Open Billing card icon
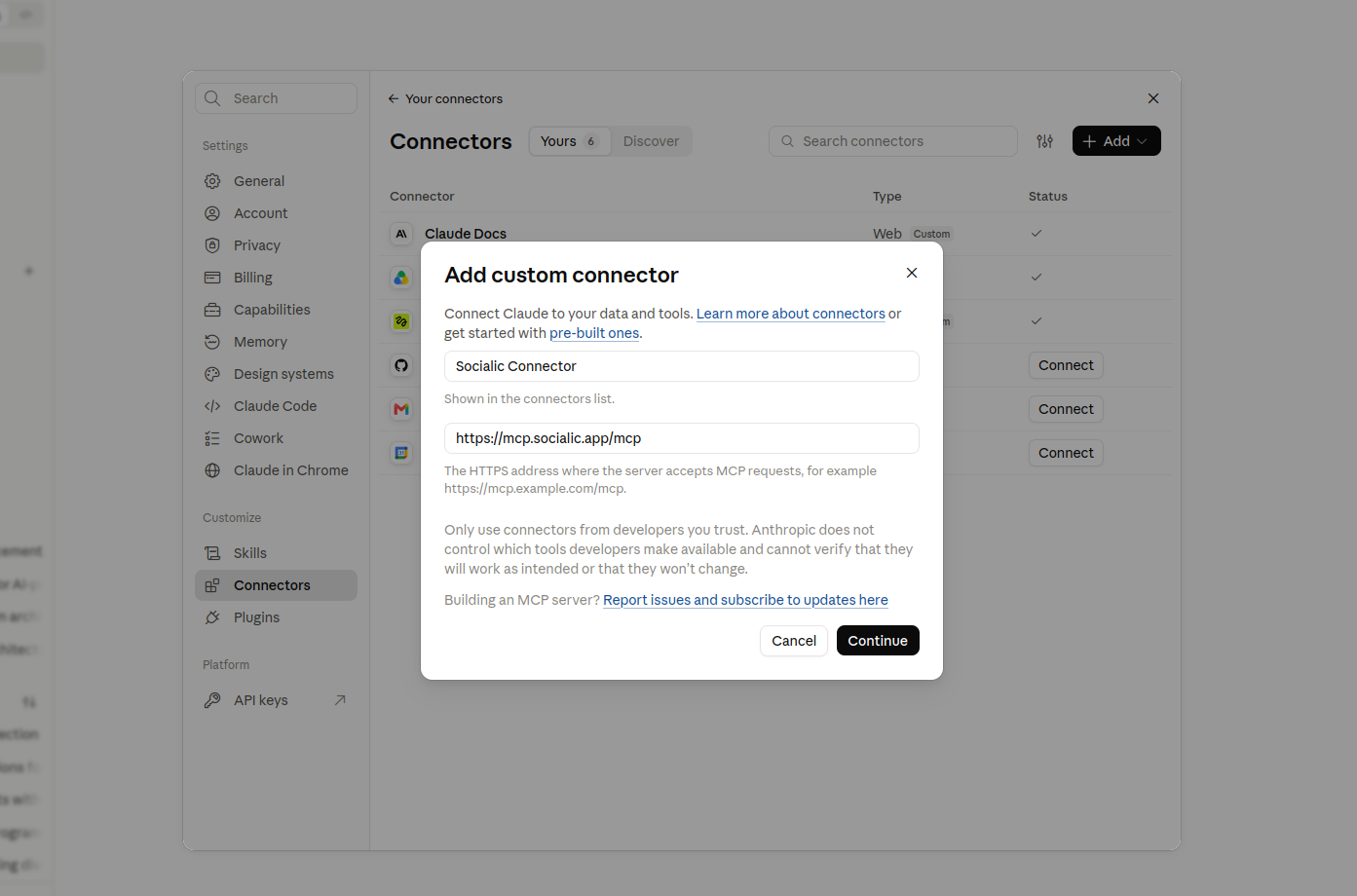Screen dimensions: 1357x896 coord(212,278)
